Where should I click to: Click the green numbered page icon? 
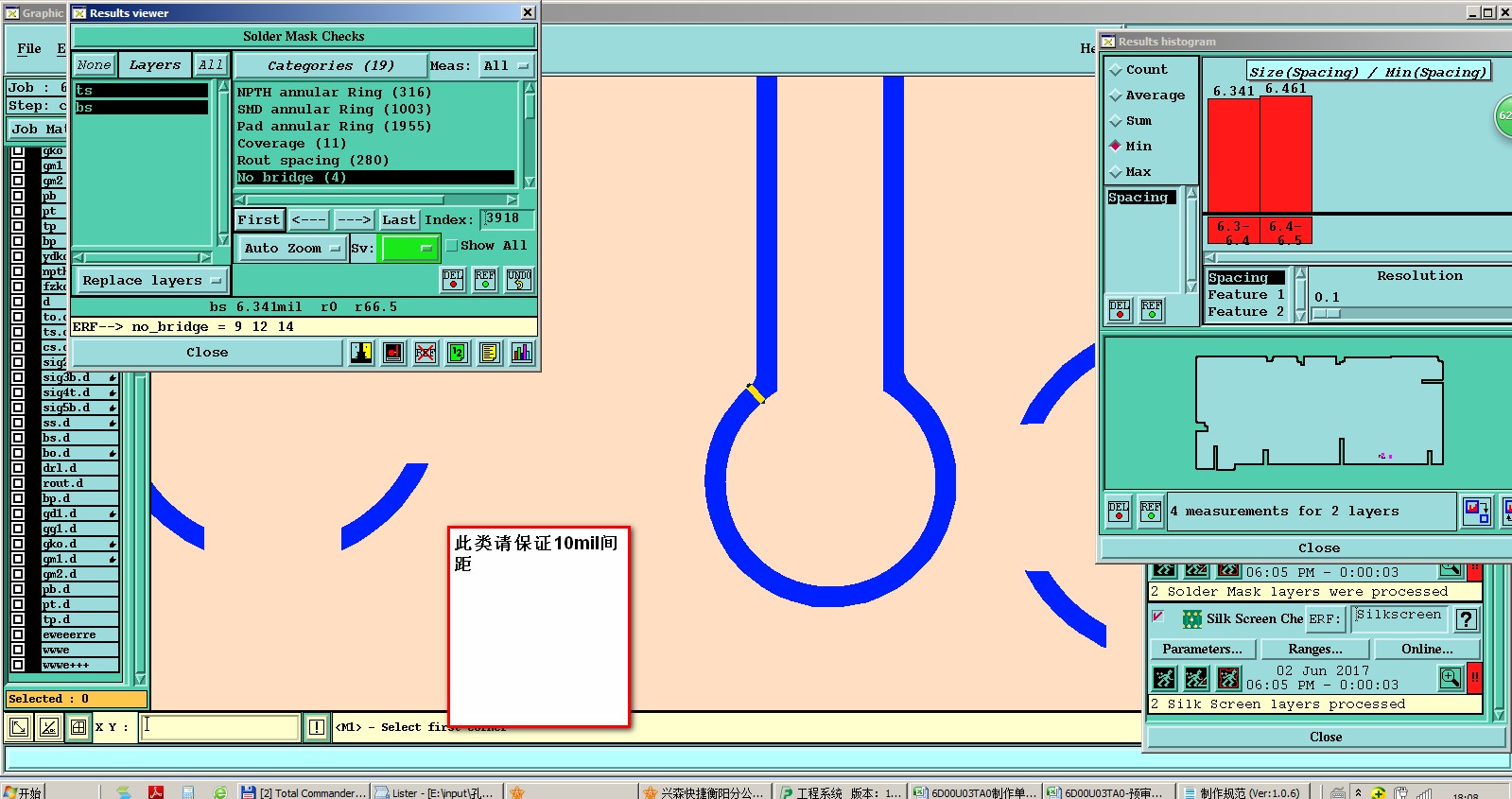458,353
